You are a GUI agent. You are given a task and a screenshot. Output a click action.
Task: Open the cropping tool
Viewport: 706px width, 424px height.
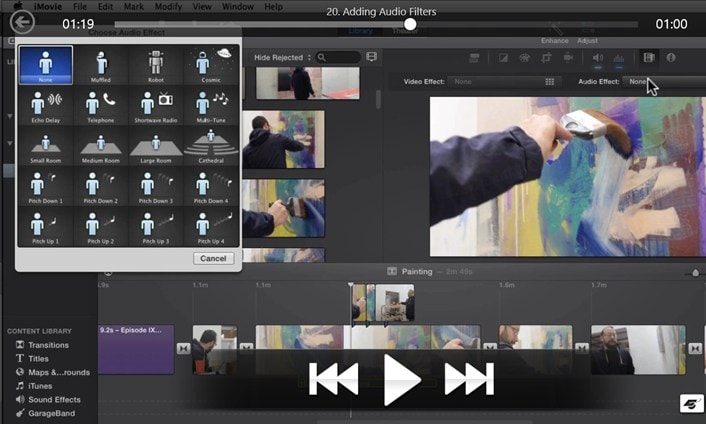pyautogui.click(x=546, y=58)
